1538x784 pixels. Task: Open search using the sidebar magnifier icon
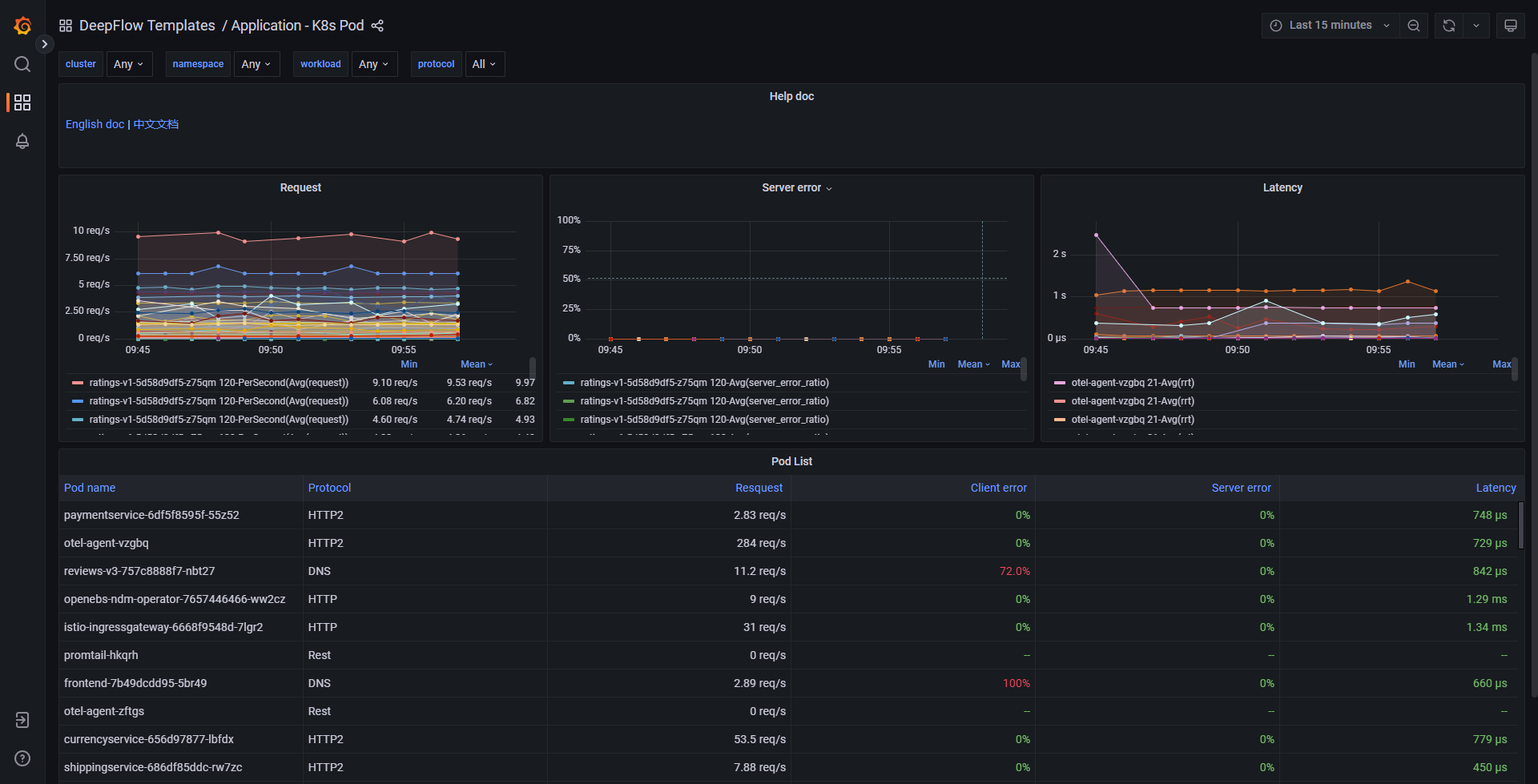click(x=22, y=64)
